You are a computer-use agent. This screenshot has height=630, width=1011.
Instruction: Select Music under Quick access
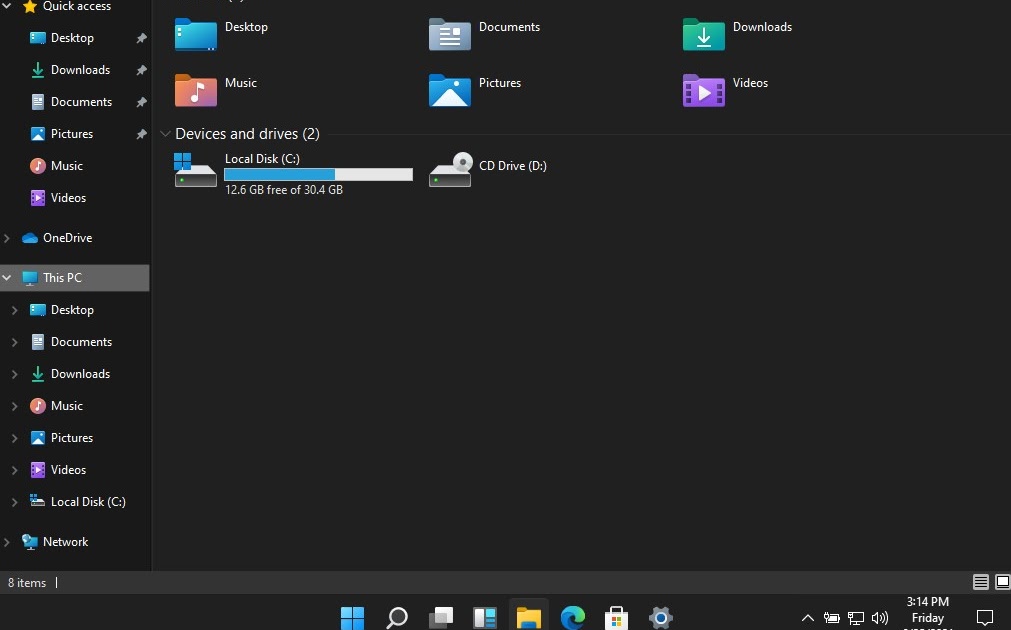coord(66,166)
